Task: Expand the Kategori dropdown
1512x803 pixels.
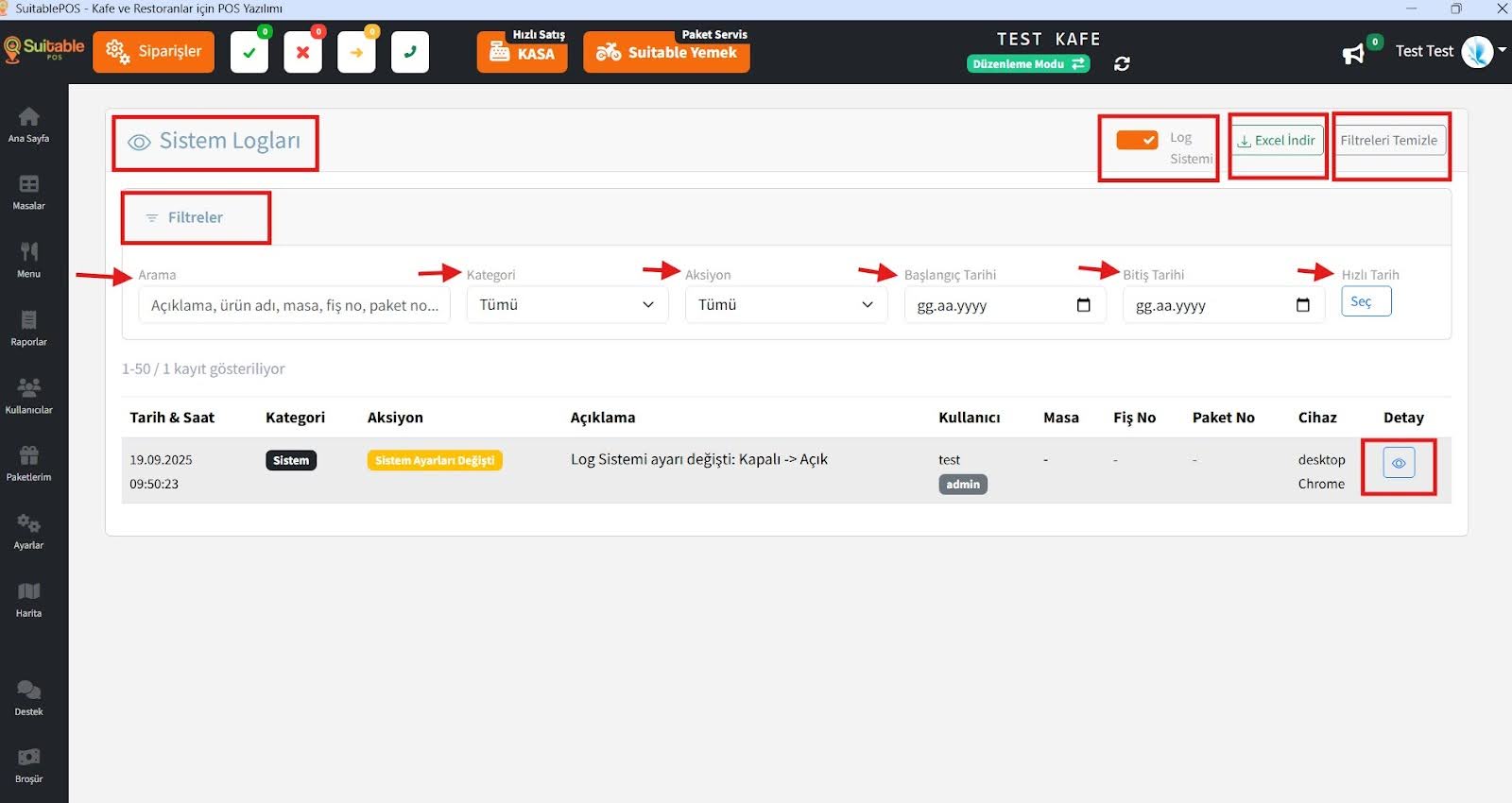Action: click(567, 305)
